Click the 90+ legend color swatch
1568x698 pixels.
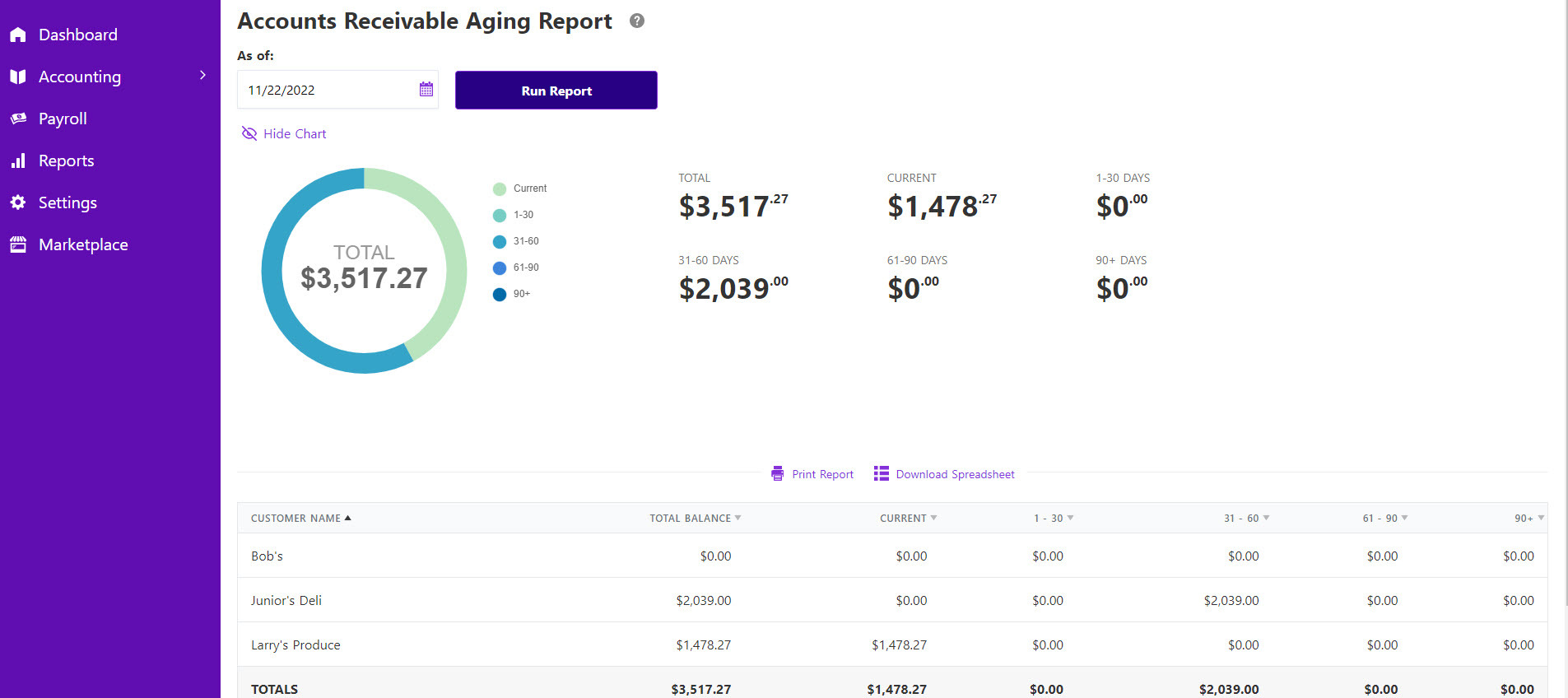[x=499, y=295]
